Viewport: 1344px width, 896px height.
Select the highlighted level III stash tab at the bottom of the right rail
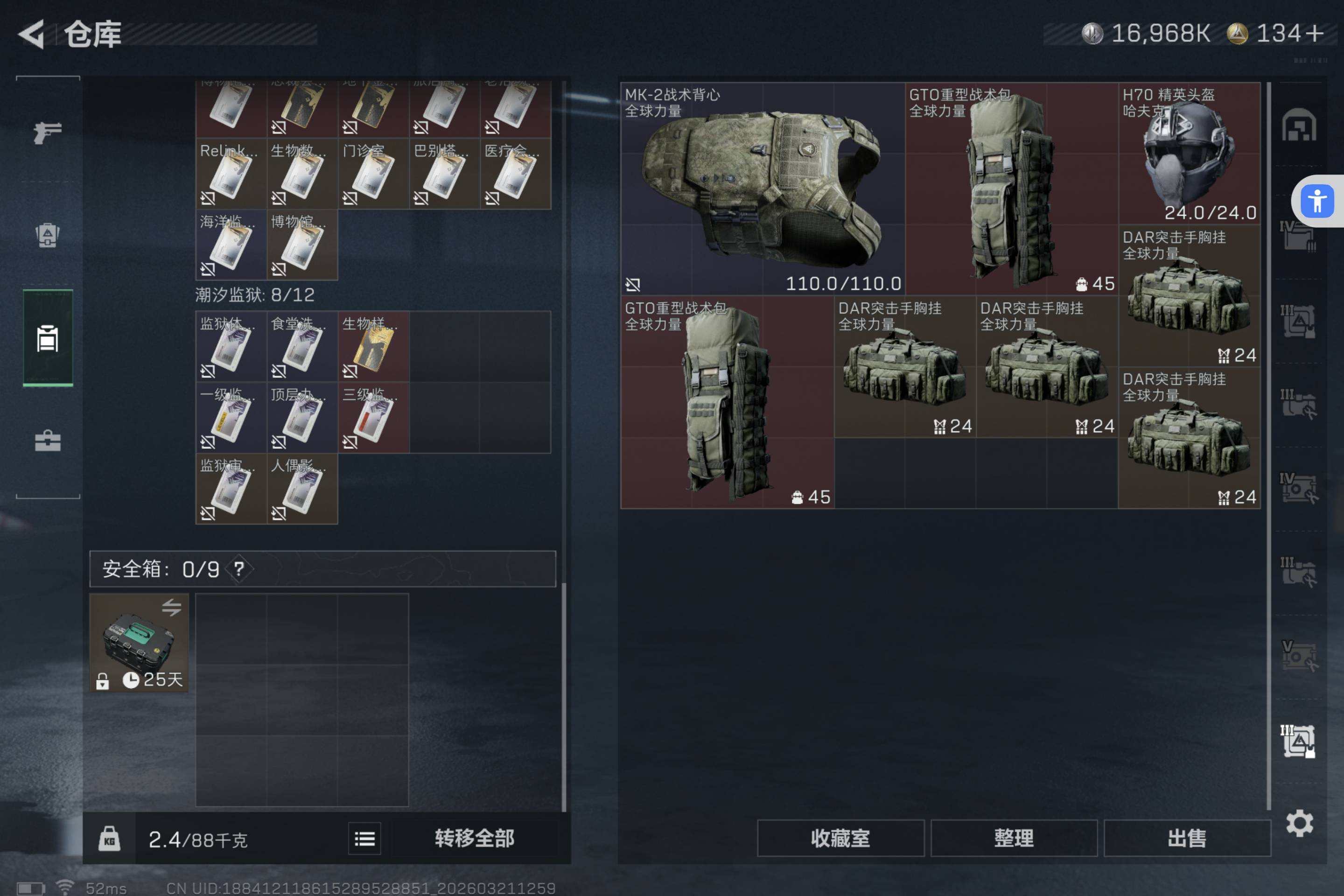coord(1298,741)
